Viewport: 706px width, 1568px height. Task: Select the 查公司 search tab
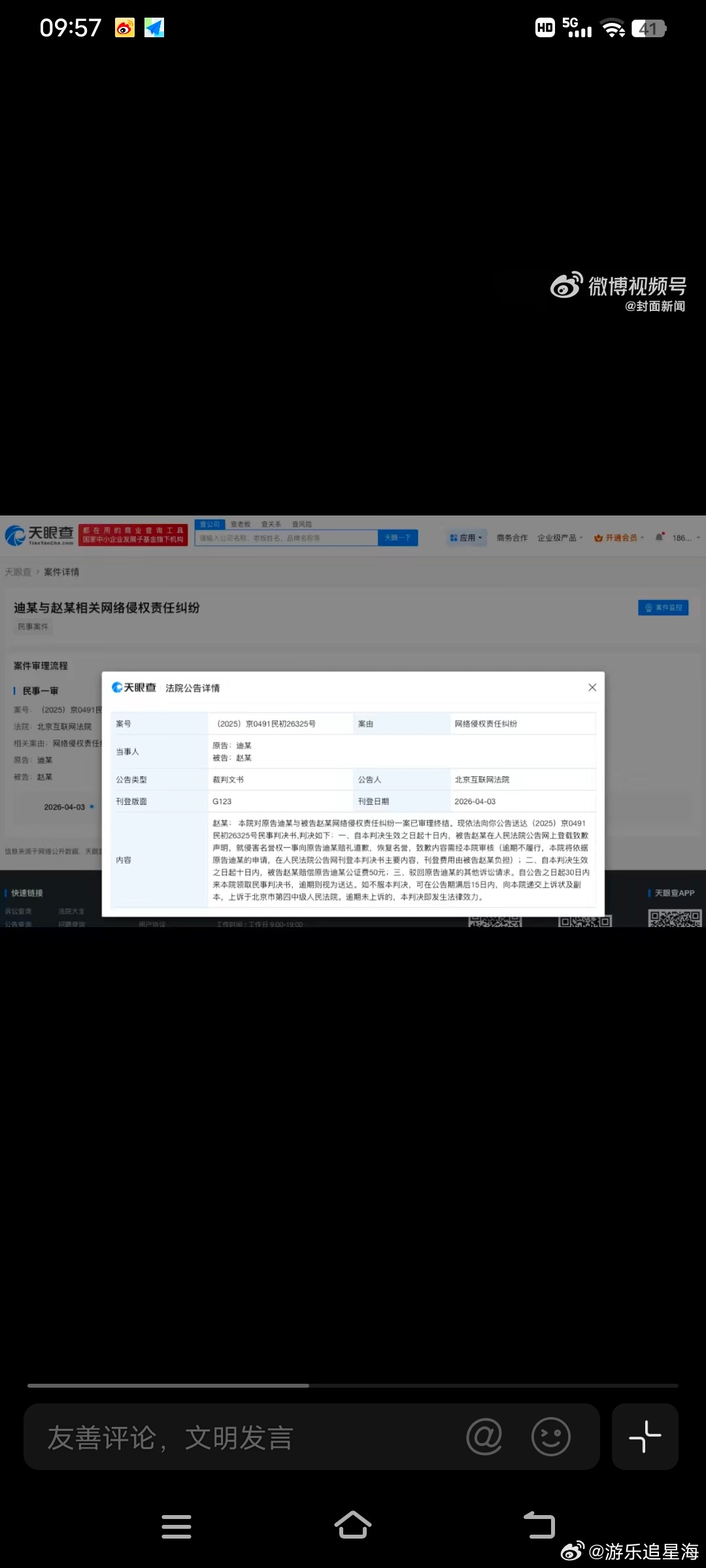(210, 524)
